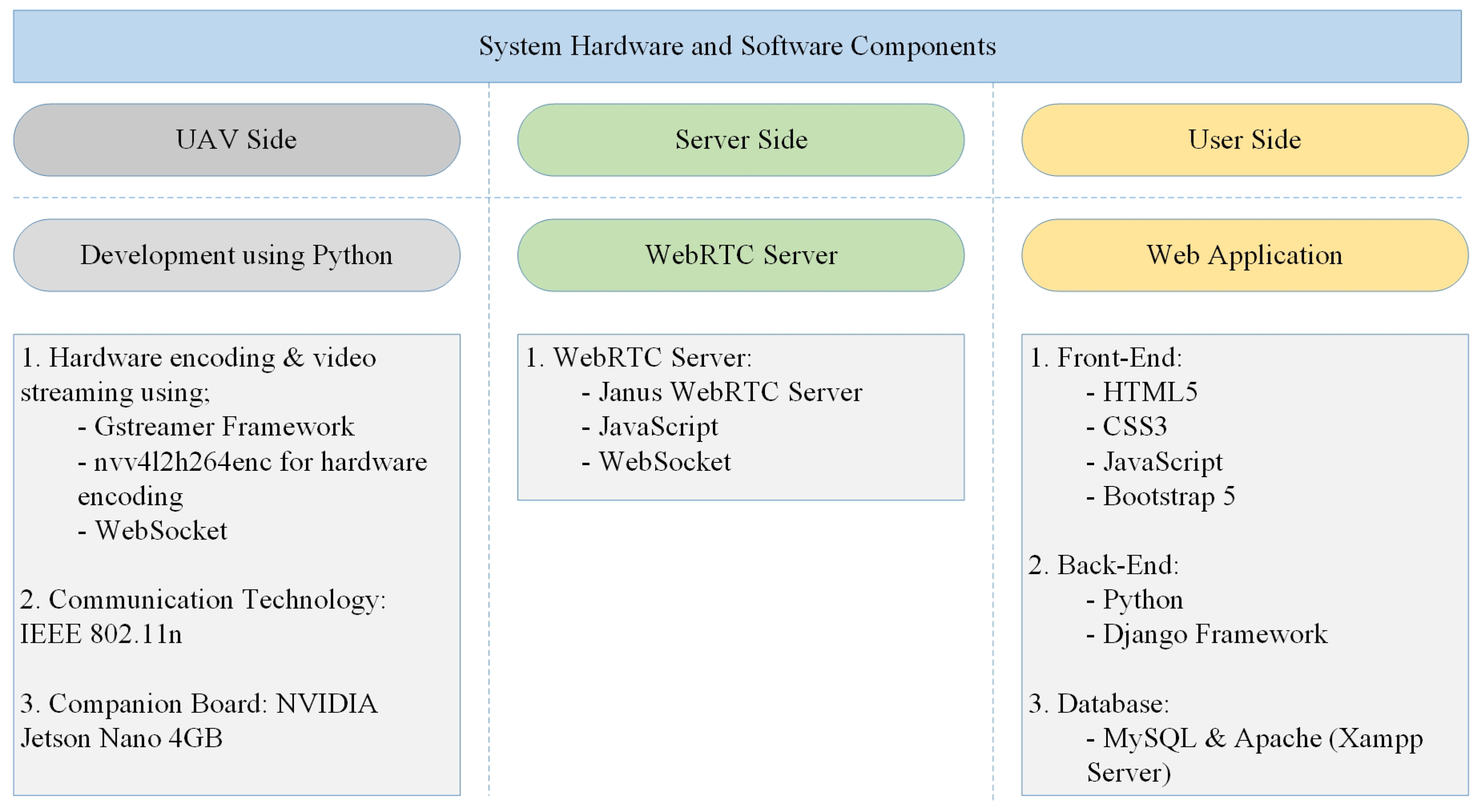Click Janus WebRTC Server list entry
The image size is (1481, 812).
point(730,392)
